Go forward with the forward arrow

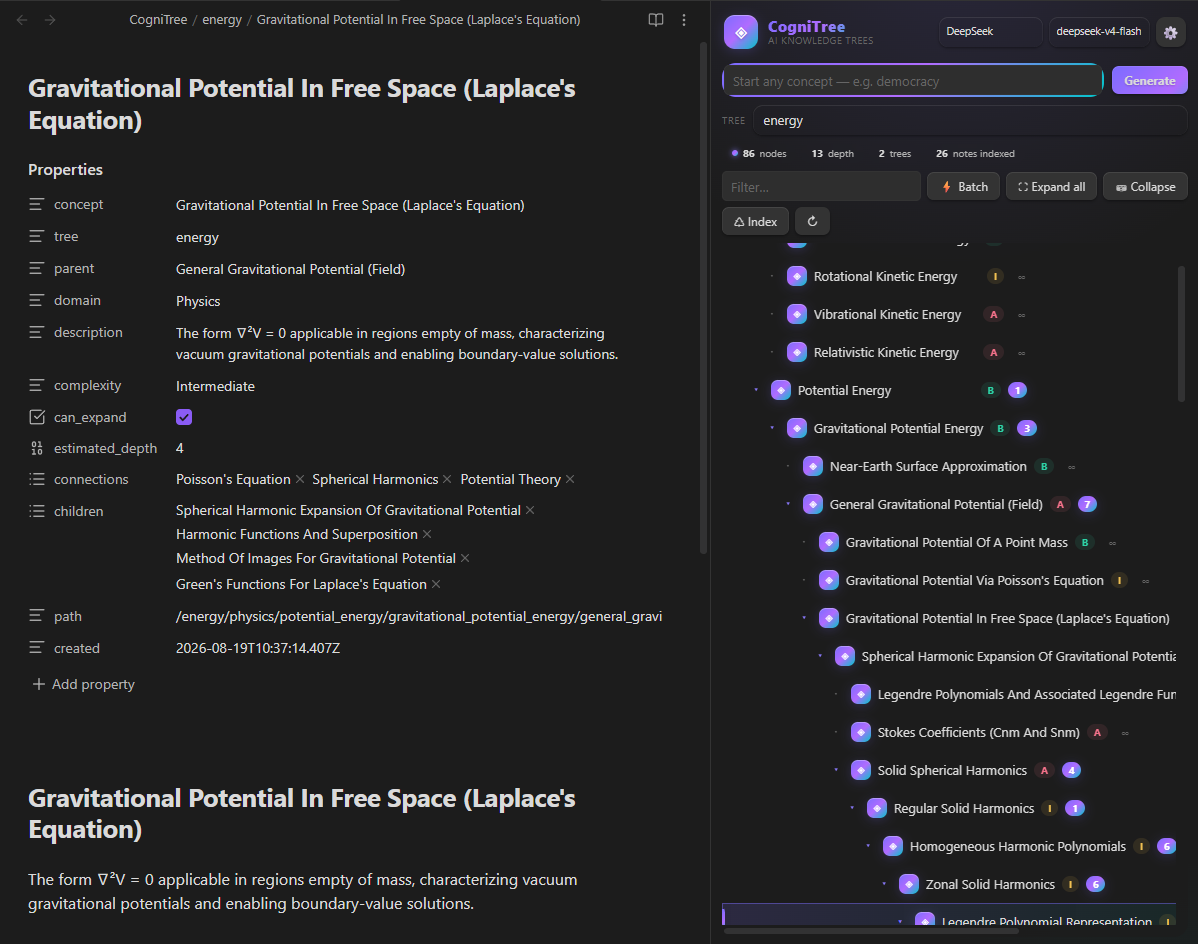point(50,20)
